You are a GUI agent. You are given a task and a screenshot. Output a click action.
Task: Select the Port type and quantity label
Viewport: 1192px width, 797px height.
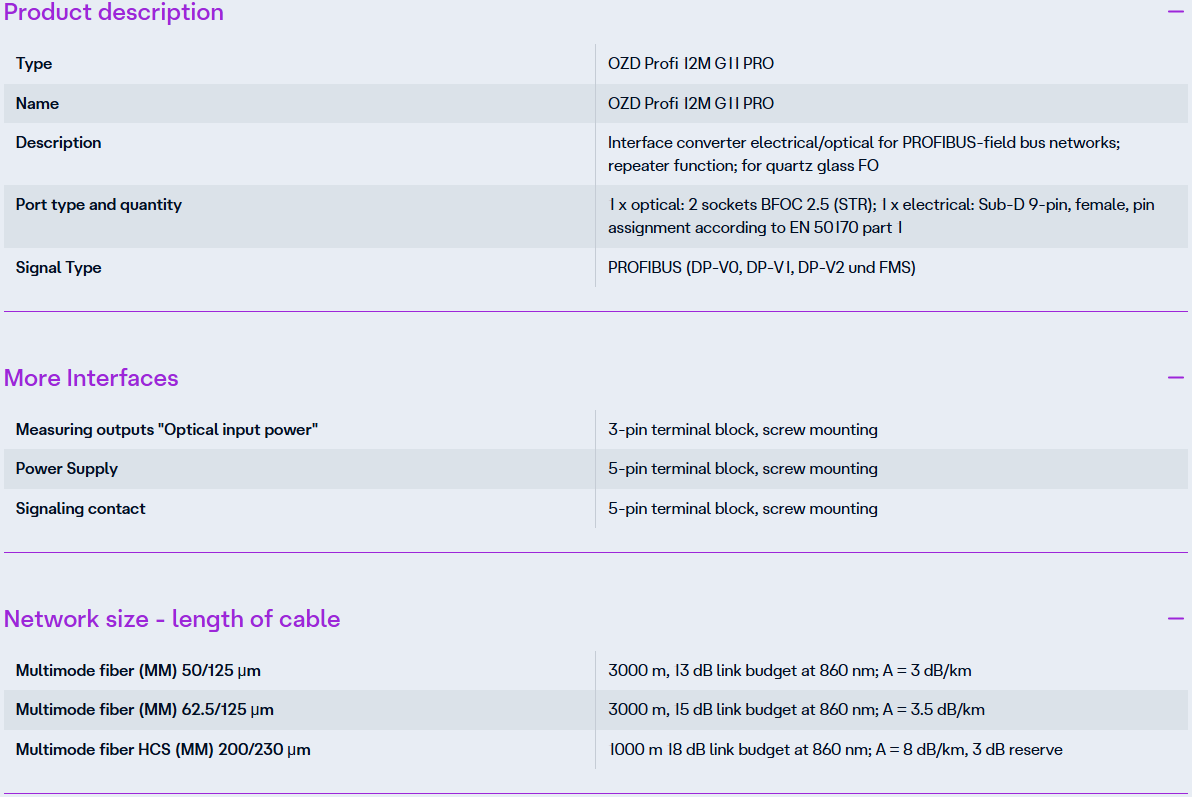pyautogui.click(x=99, y=205)
